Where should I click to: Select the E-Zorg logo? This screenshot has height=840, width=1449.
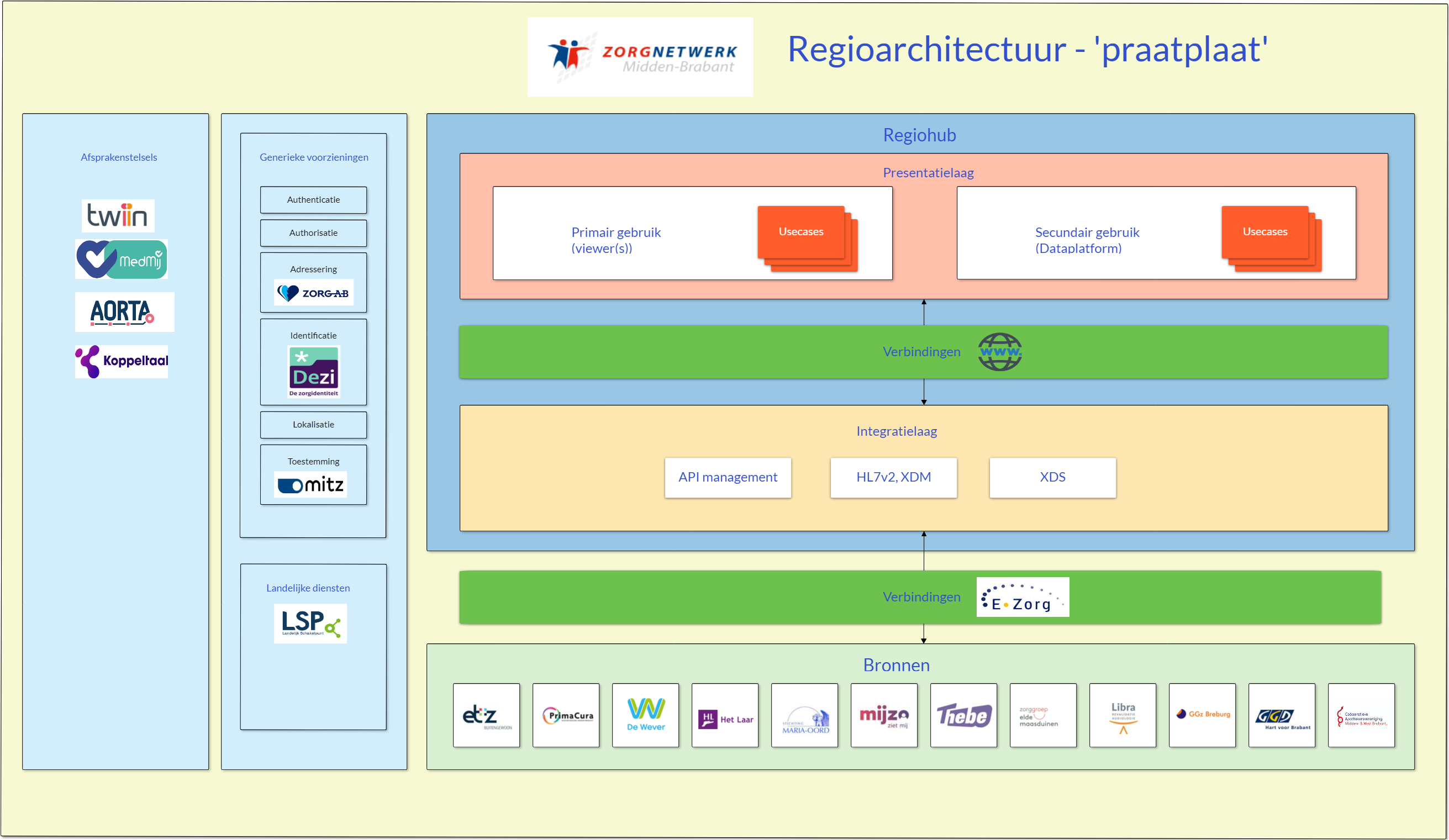click(x=1023, y=598)
